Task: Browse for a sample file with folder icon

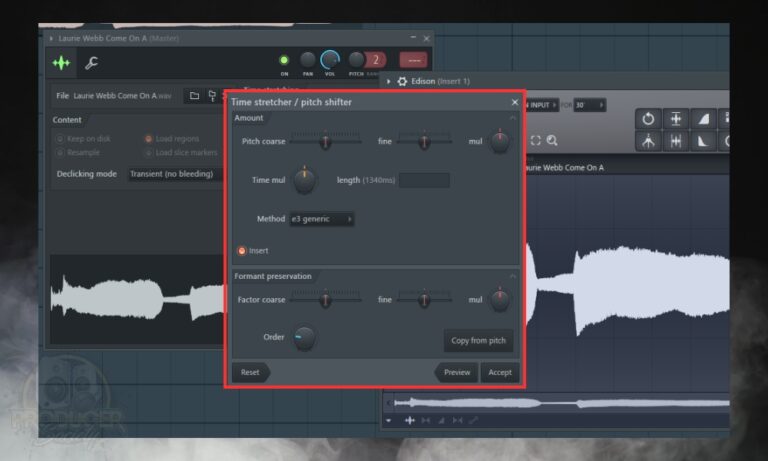Action: 194,96
